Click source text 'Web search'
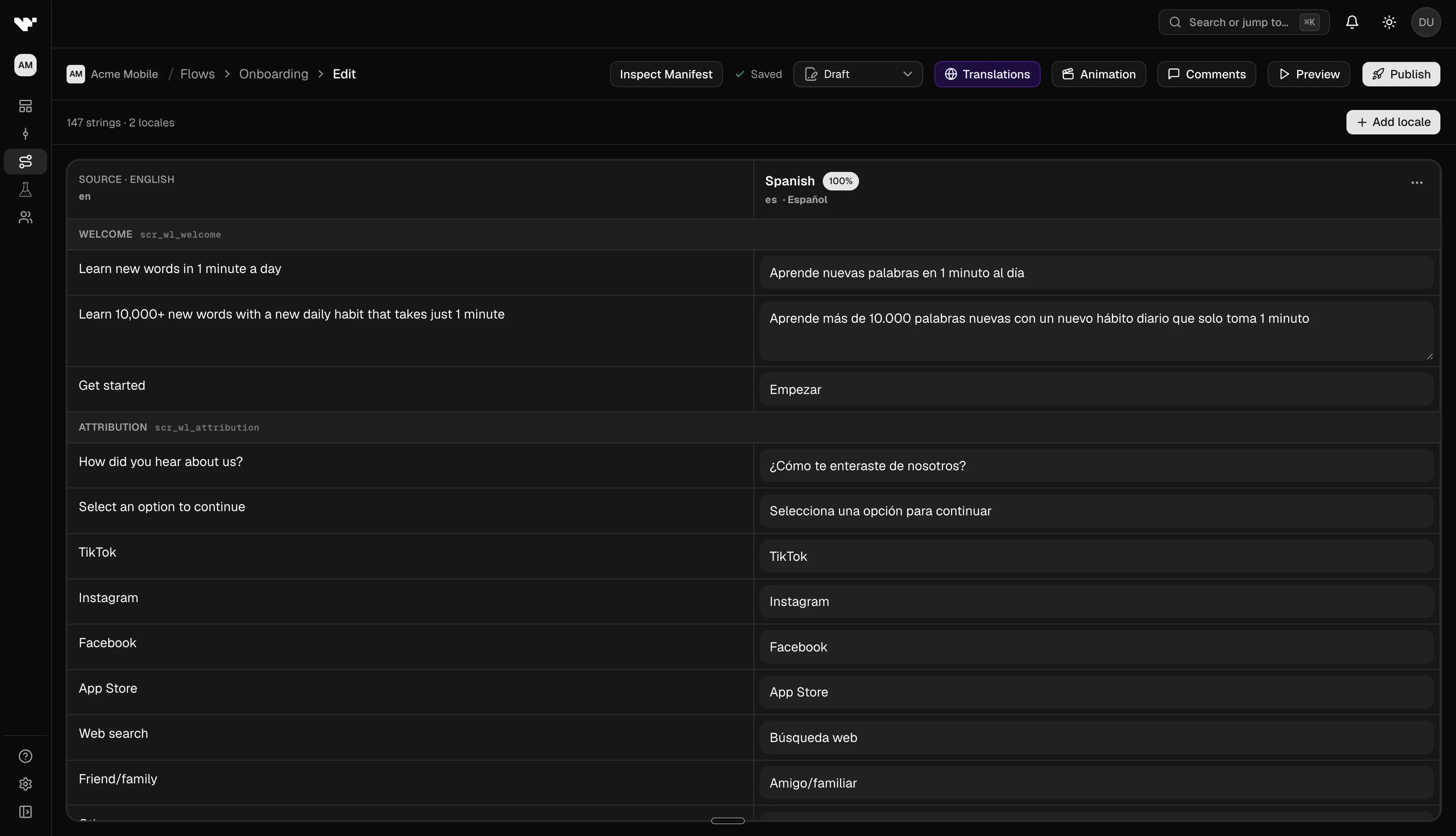The width and height of the screenshot is (1456, 836). coord(113,733)
